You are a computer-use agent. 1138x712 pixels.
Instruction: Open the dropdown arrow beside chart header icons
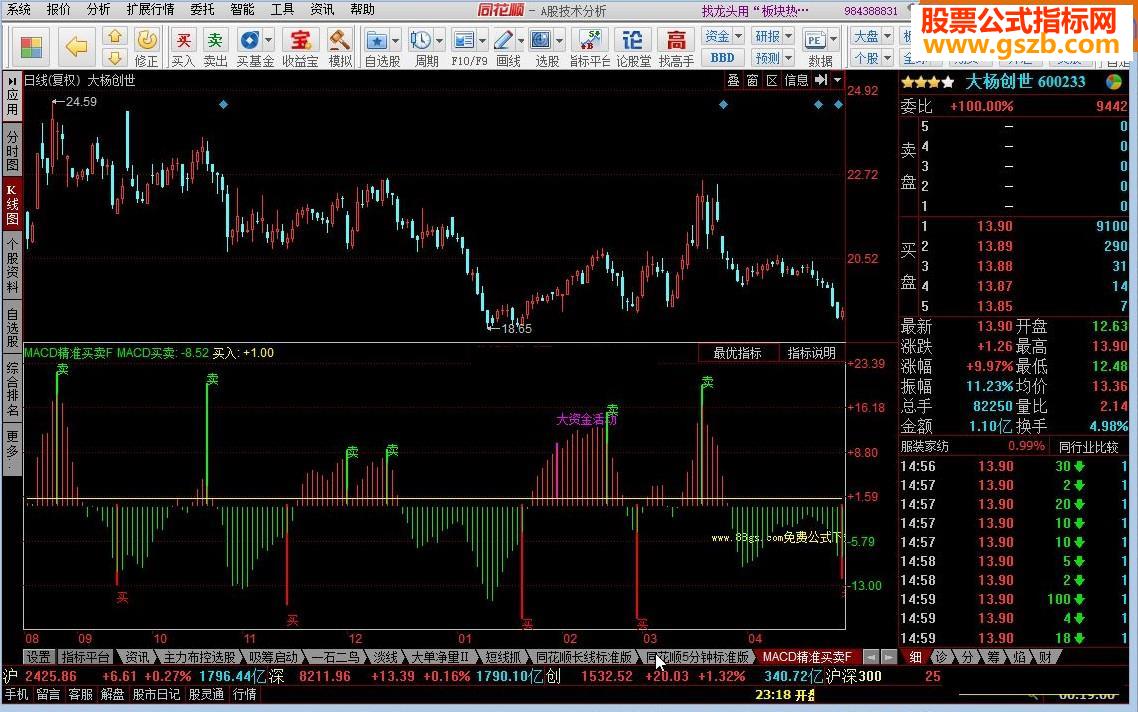click(x=838, y=81)
